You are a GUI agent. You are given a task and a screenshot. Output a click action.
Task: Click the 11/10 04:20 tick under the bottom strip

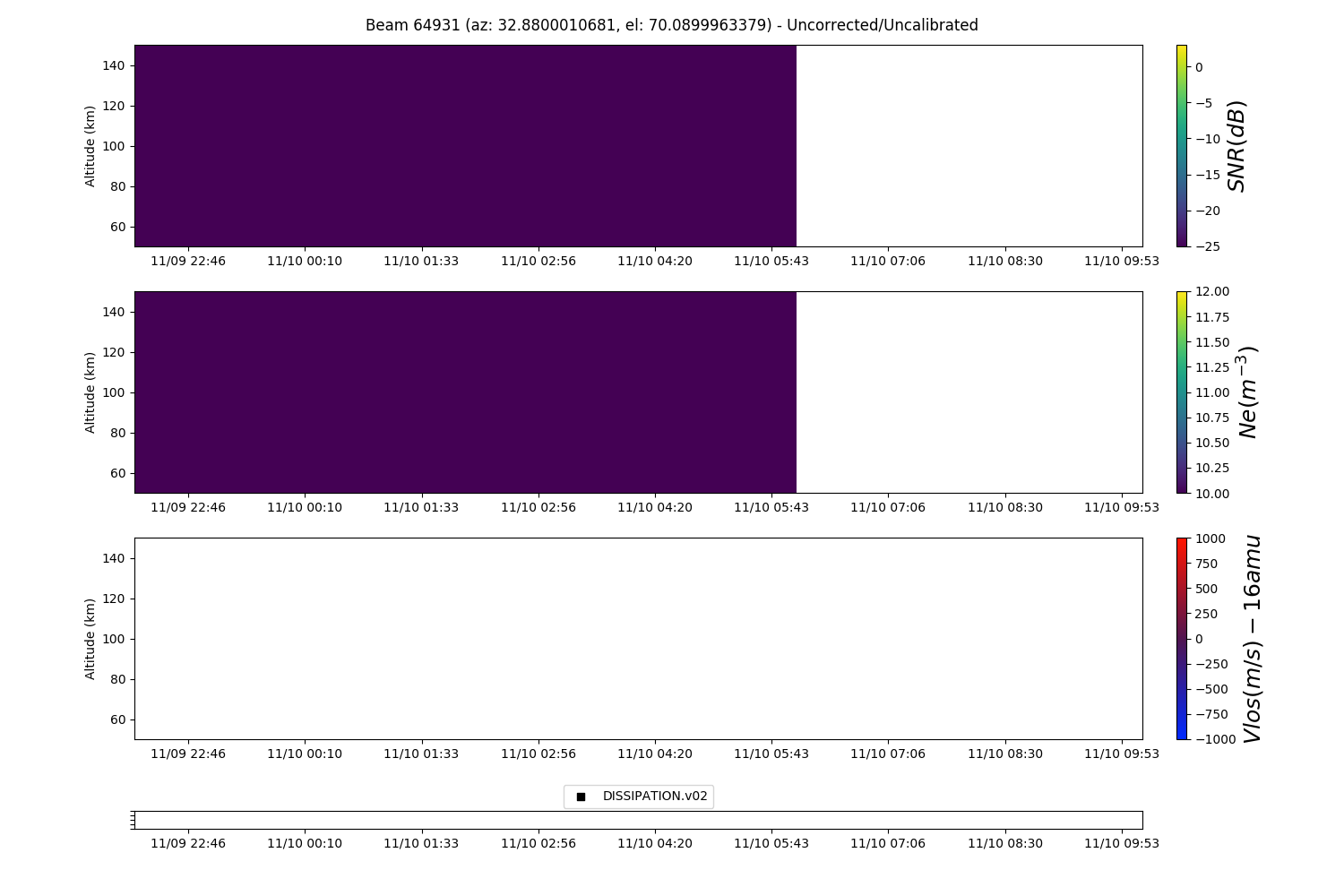(655, 843)
